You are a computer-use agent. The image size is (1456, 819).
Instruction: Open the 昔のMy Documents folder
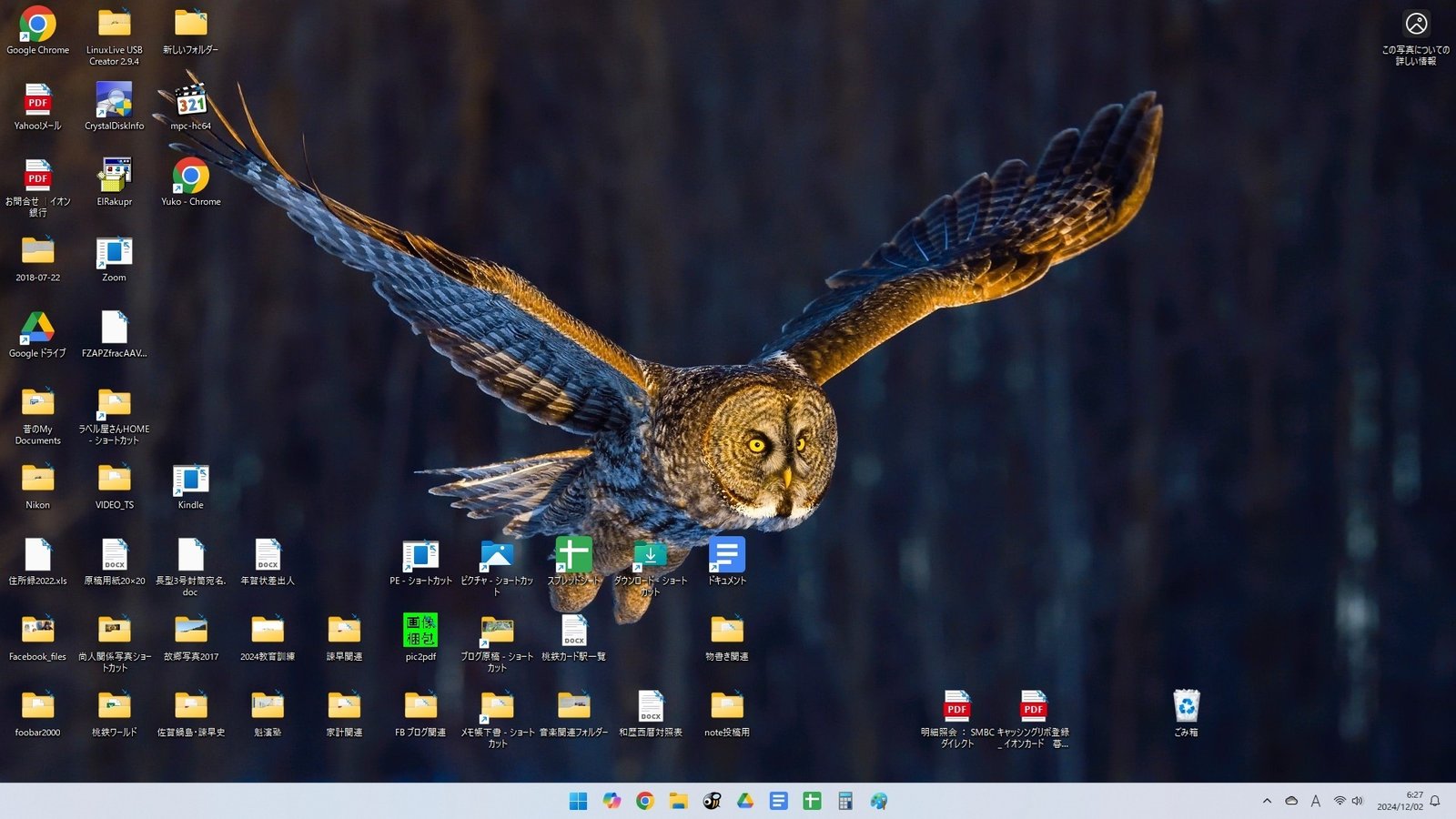[x=37, y=415]
